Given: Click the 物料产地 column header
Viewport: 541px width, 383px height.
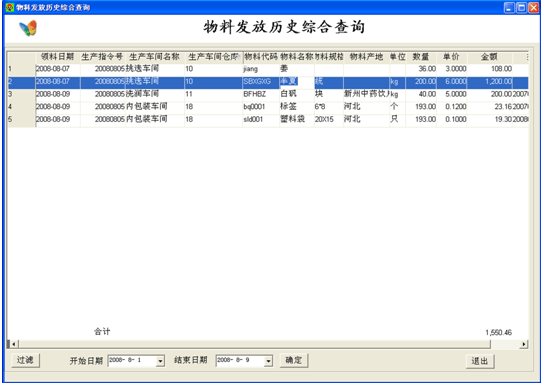Looking at the screenshot, I should click(x=366, y=57).
